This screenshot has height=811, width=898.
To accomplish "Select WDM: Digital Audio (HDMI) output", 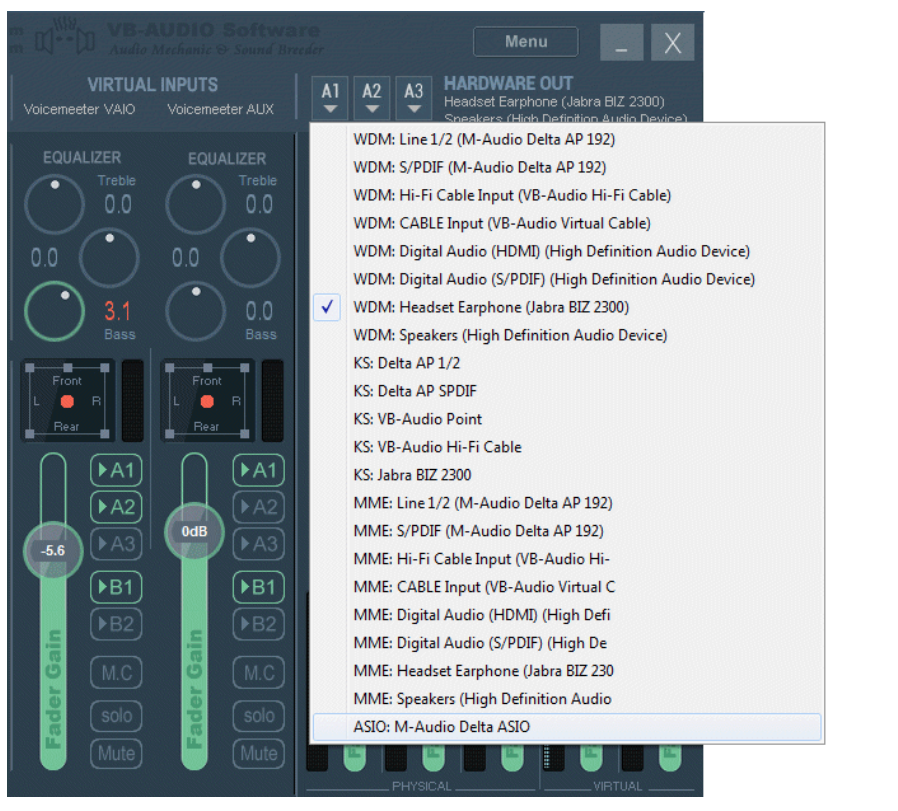I will 567,251.
